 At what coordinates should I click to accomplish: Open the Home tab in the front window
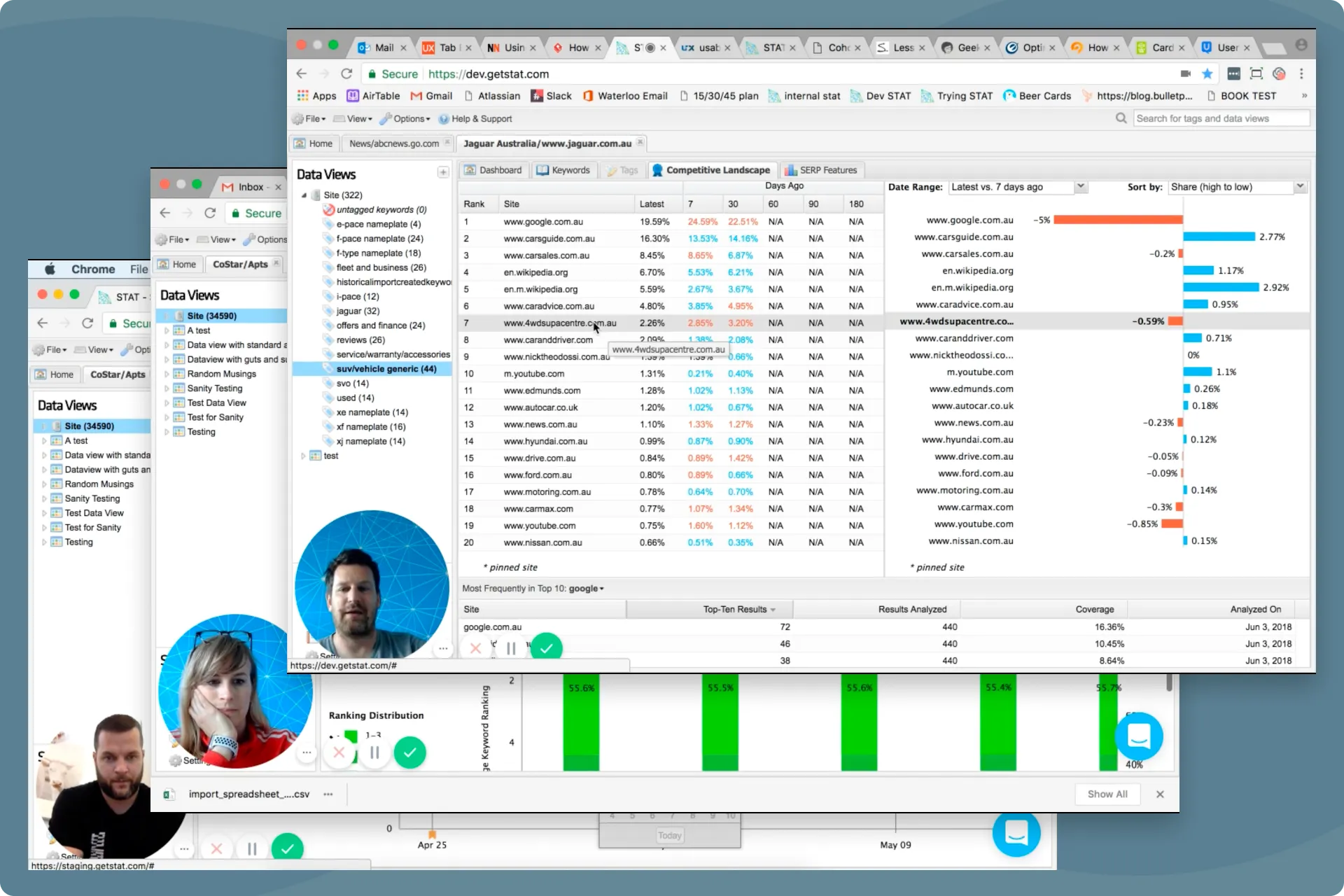tap(314, 143)
